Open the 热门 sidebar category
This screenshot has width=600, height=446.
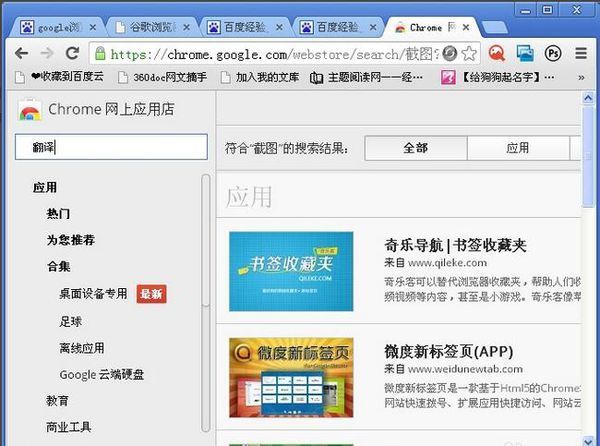[58, 213]
